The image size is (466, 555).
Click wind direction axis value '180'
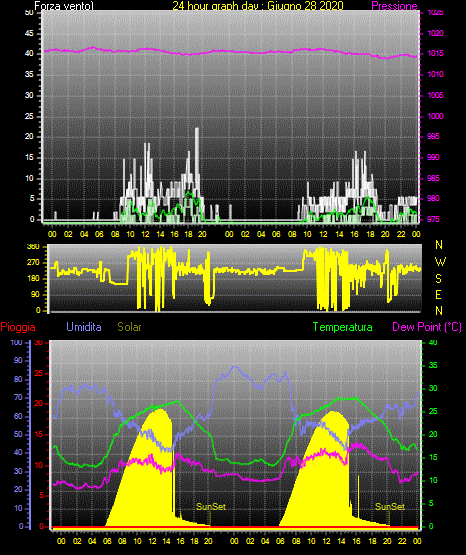click(x=33, y=279)
